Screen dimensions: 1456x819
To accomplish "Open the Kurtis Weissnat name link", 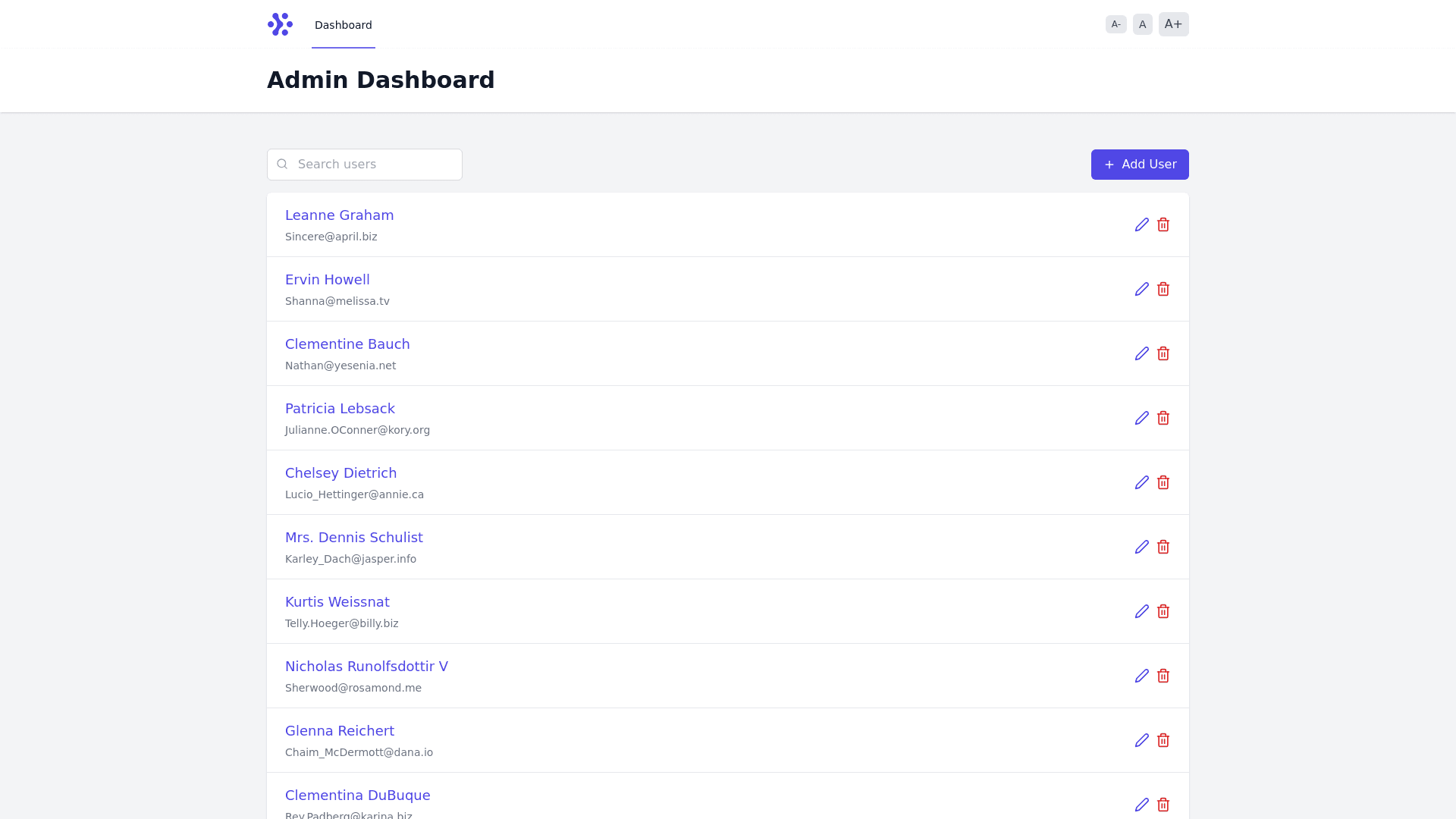I will 337,602.
